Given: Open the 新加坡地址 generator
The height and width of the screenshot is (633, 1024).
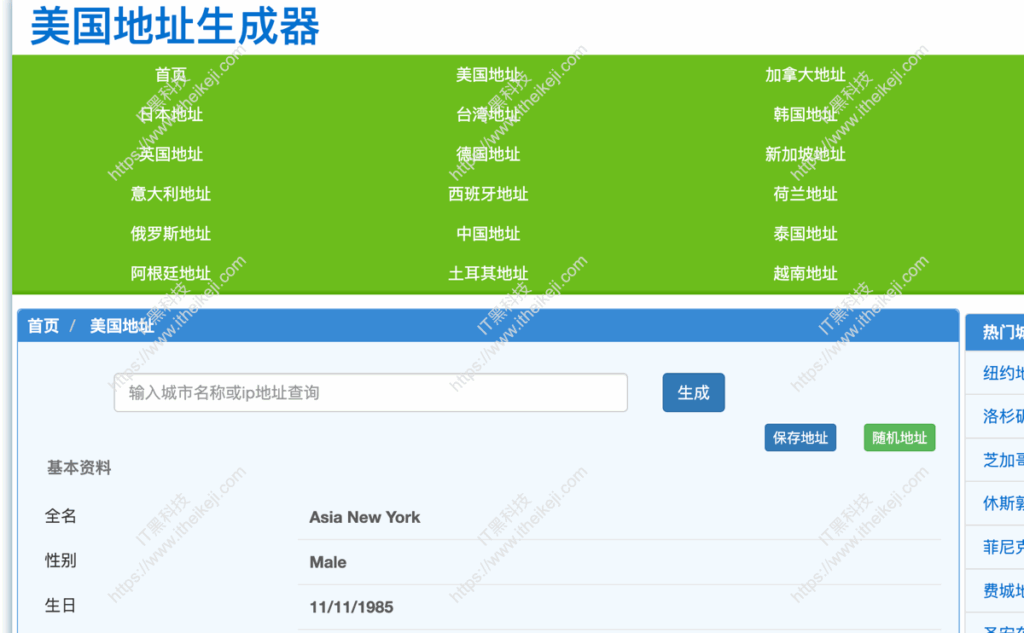Looking at the screenshot, I should click(x=805, y=154).
